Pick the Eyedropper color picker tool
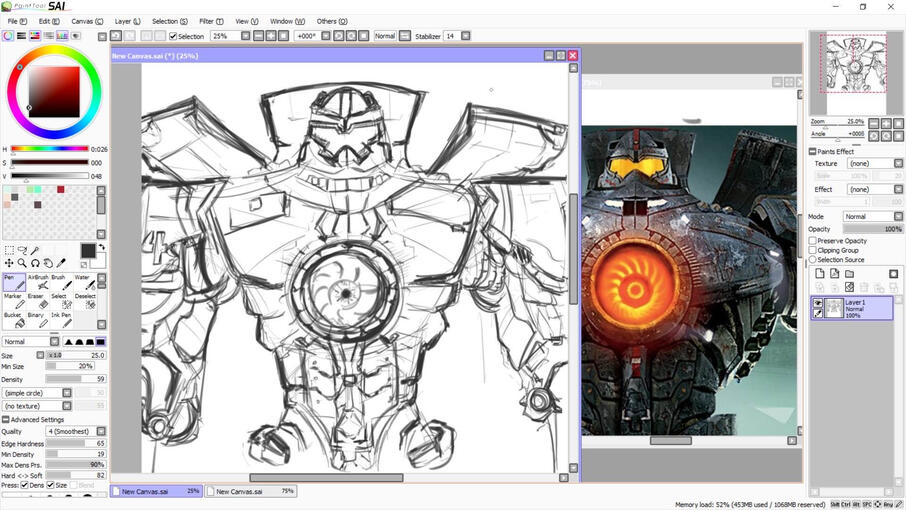The height and width of the screenshot is (510, 906). coord(61,263)
